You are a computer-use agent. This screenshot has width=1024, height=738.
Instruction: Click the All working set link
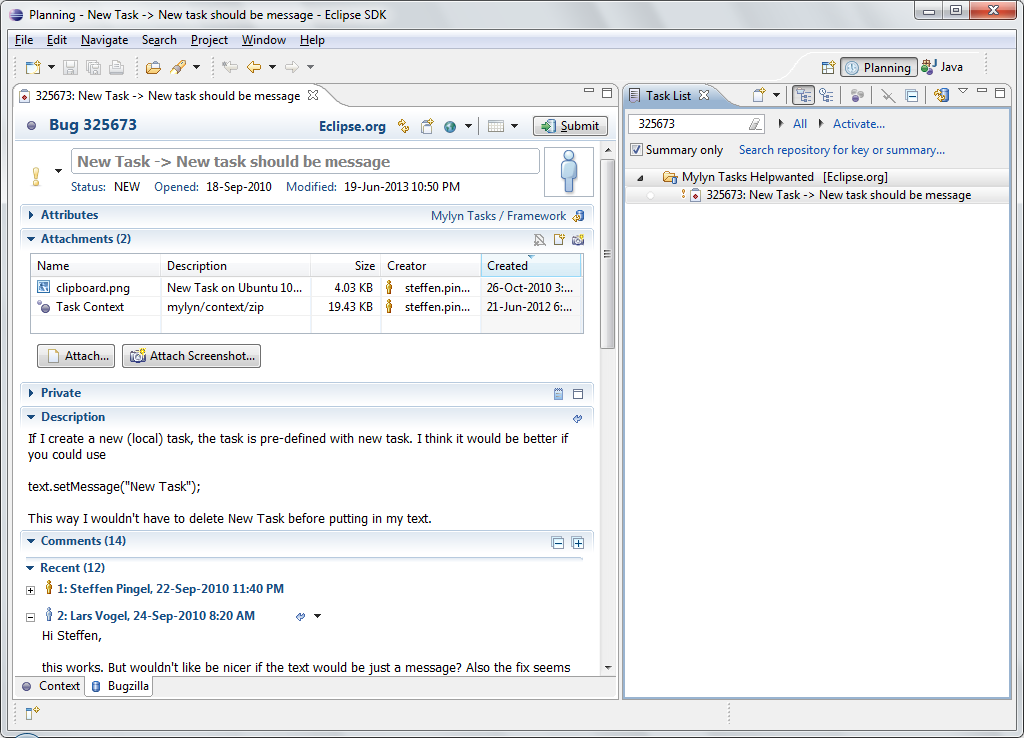point(800,123)
